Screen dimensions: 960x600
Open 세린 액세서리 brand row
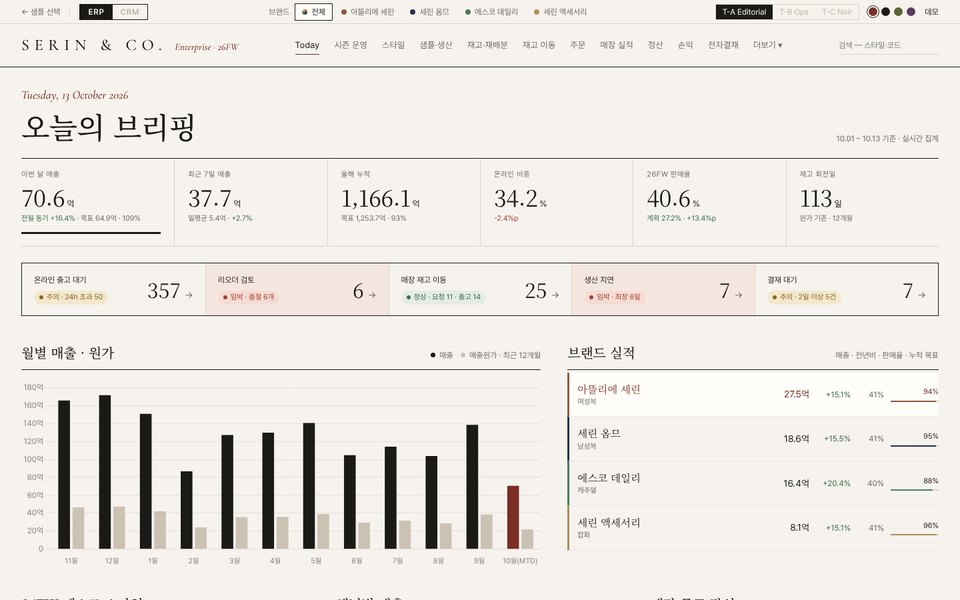pos(753,528)
